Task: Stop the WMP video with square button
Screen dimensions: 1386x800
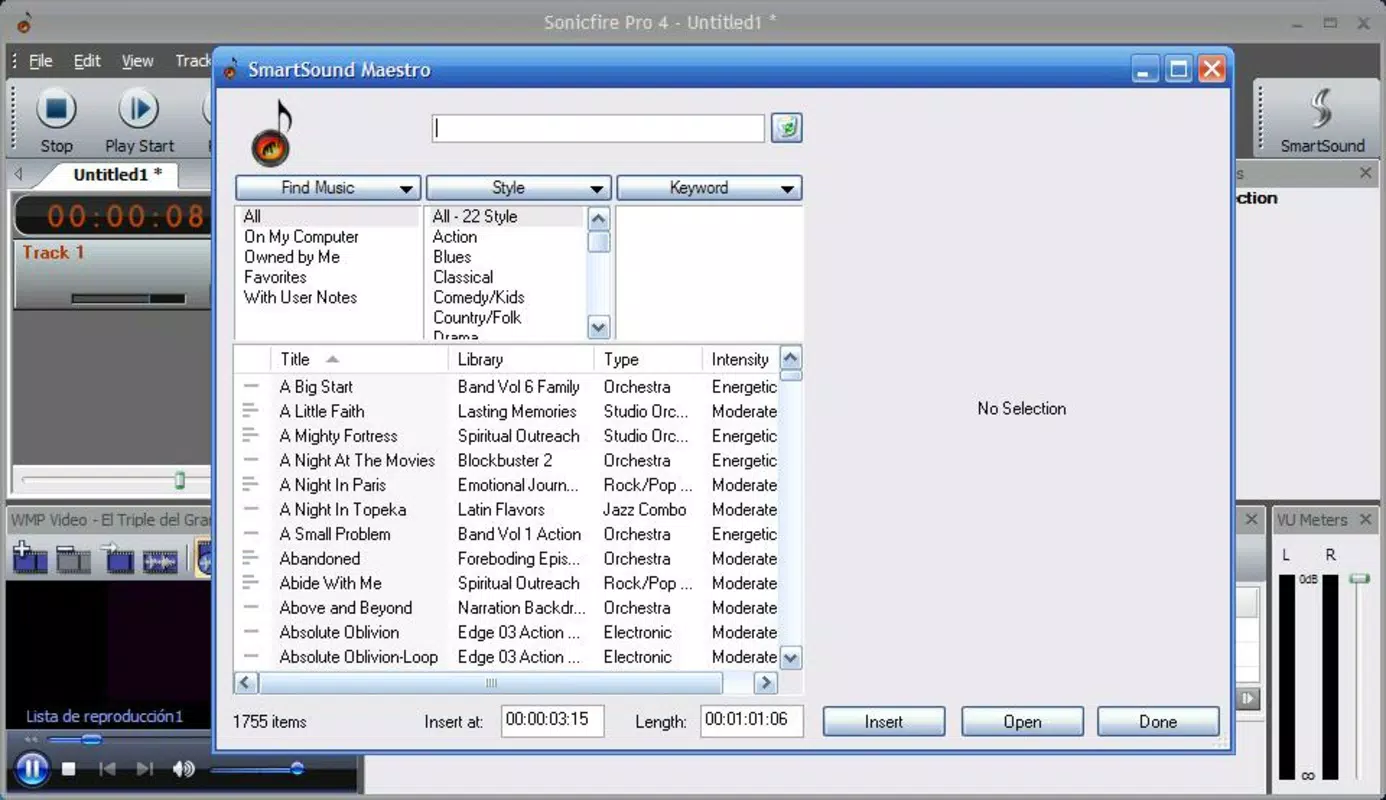Action: coord(69,769)
